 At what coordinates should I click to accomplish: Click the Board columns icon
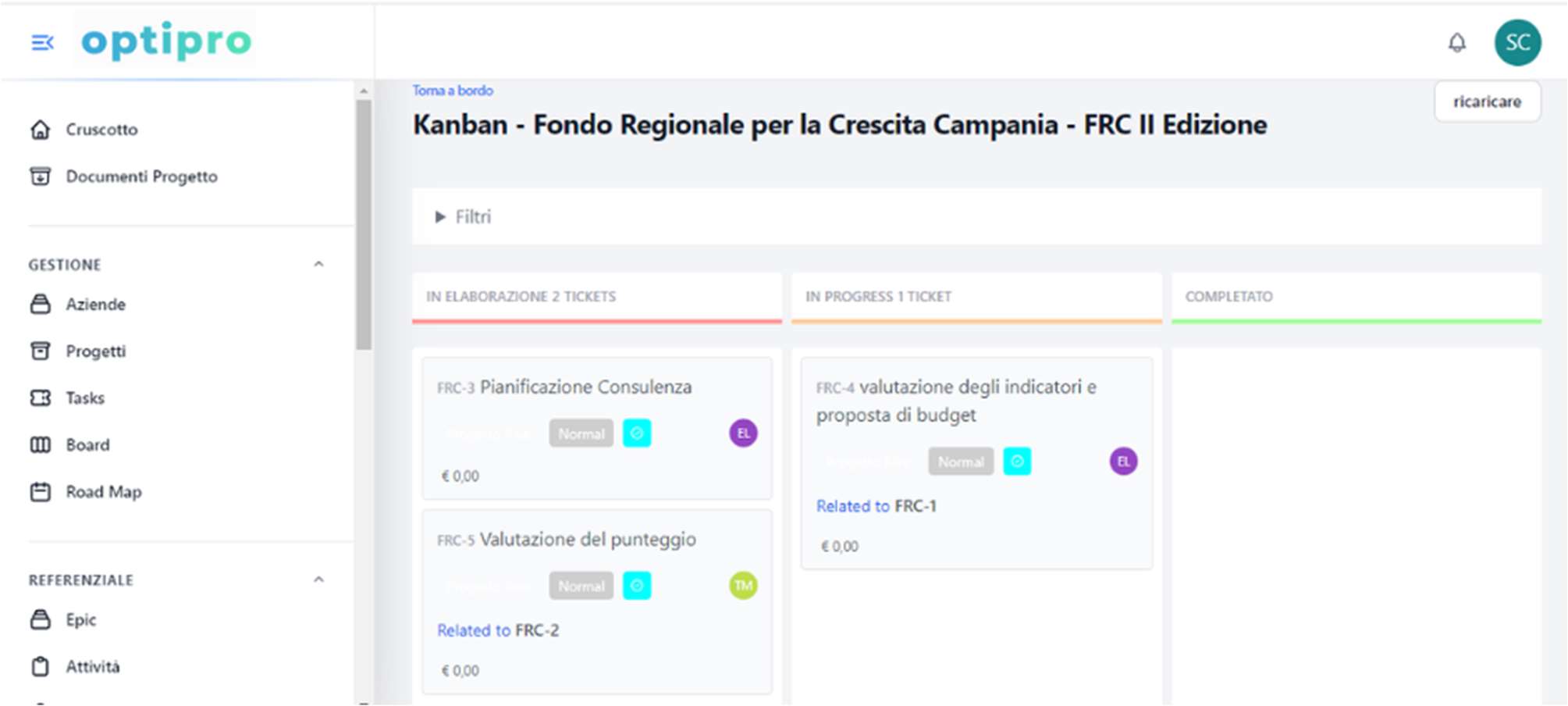click(41, 445)
